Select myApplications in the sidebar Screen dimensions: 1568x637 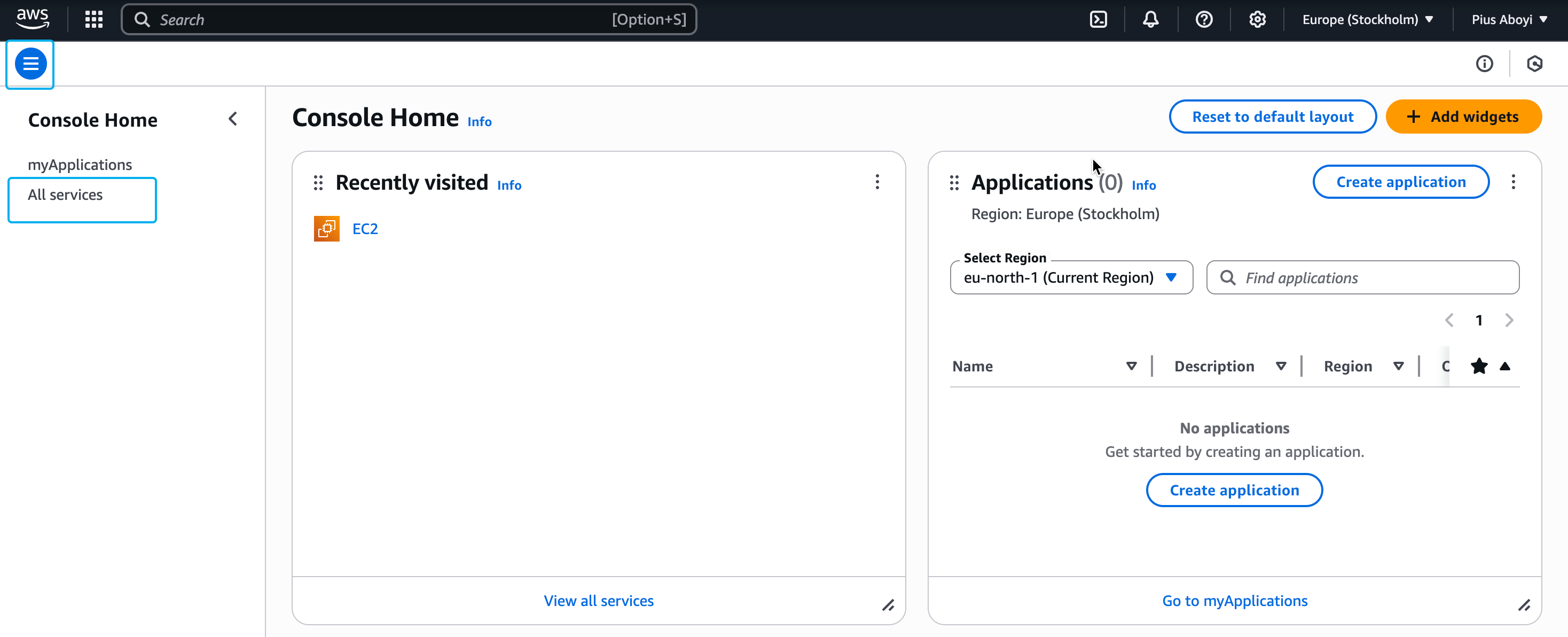tap(80, 165)
